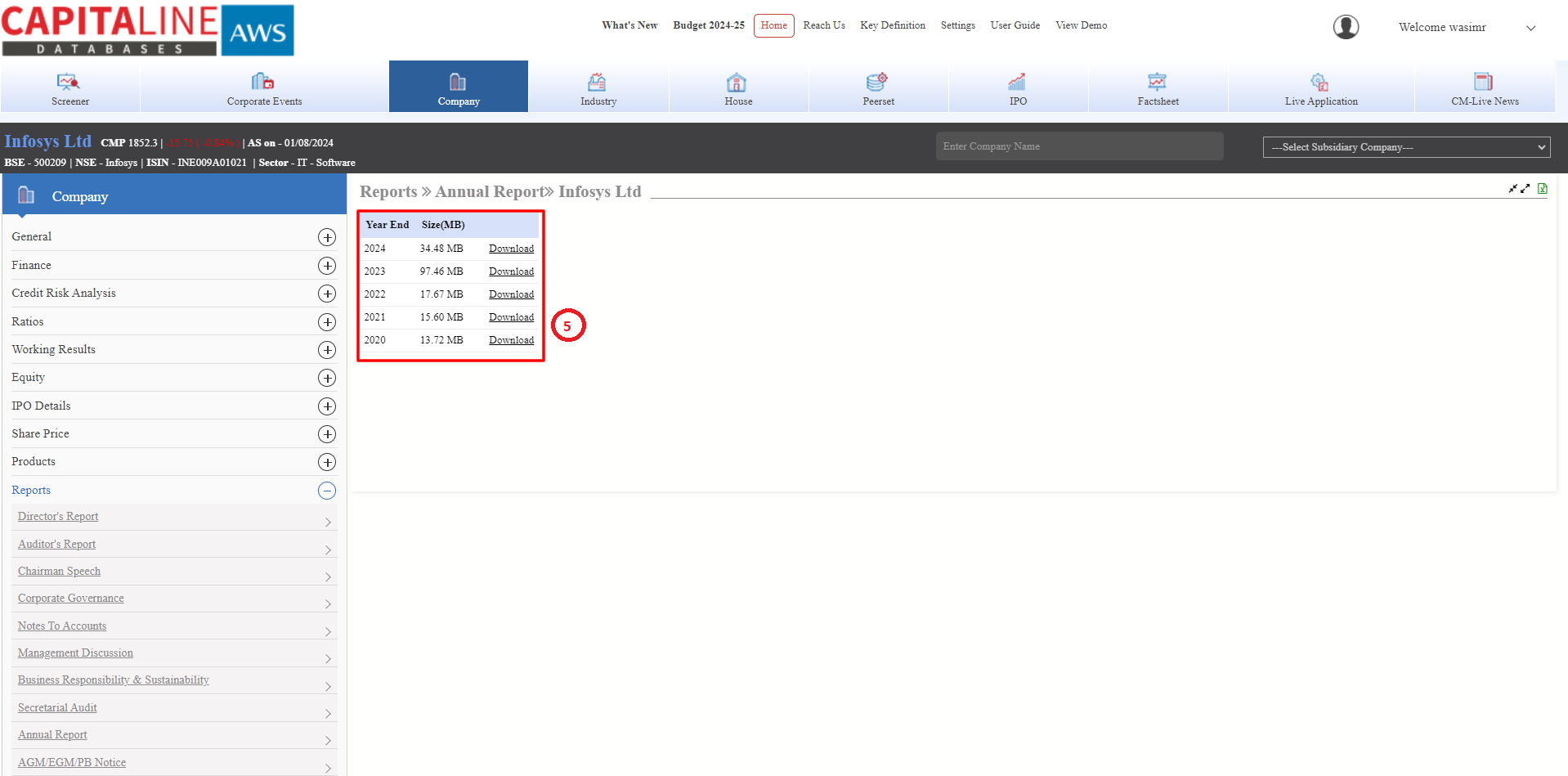Select the Company module icon

458,82
